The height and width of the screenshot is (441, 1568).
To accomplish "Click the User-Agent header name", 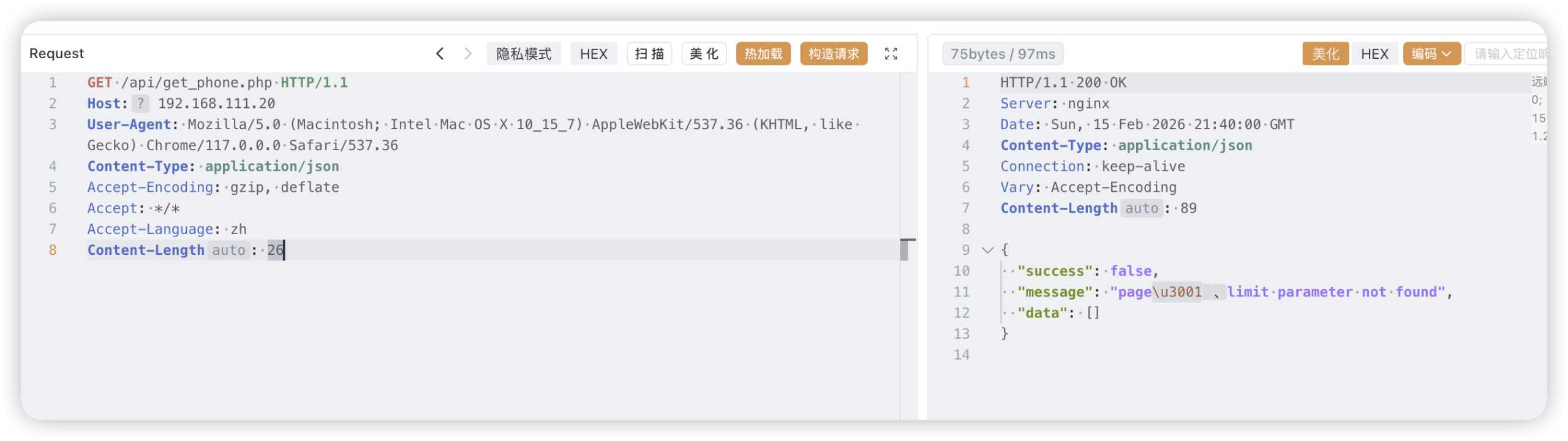I will [129, 124].
